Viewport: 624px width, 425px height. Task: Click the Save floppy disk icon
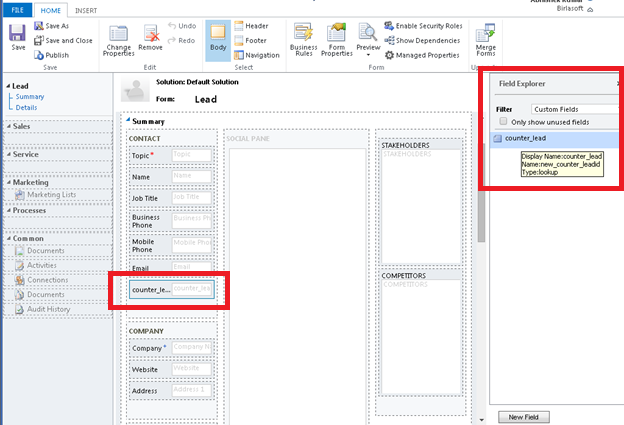point(18,33)
